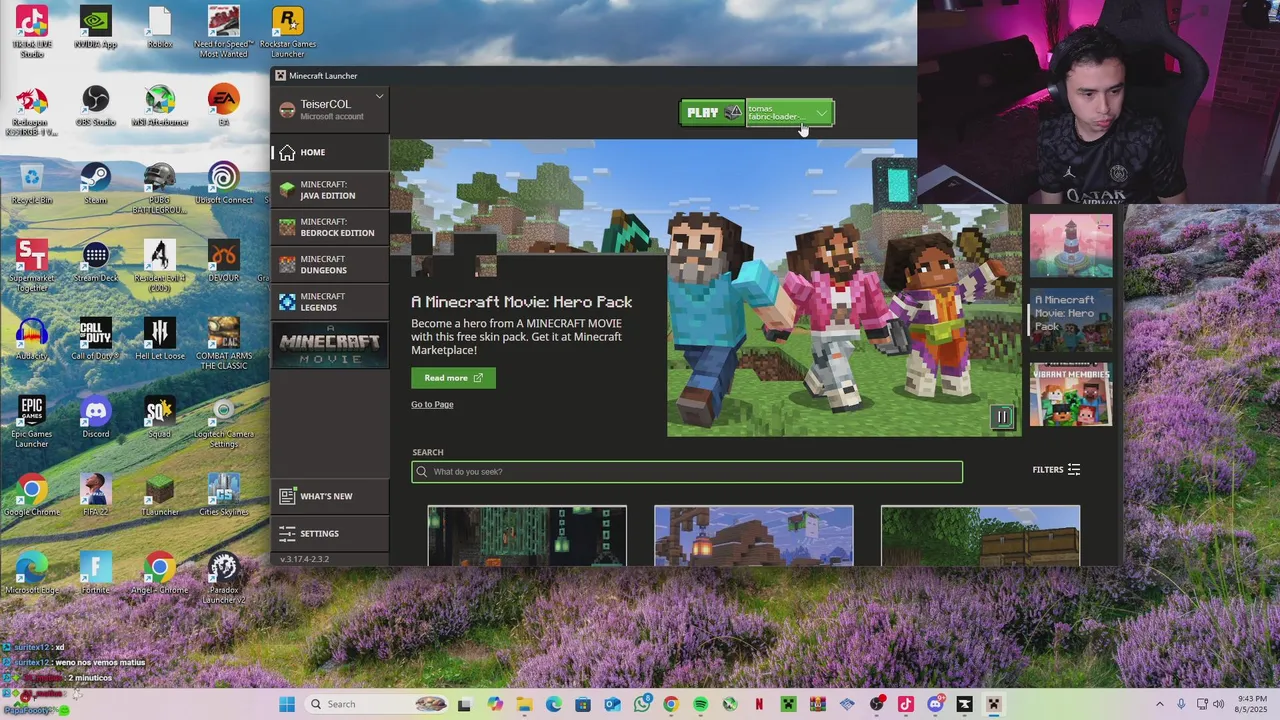This screenshot has width=1280, height=720.
Task: Open WhatsApp from the taskbar
Action: 642,704
